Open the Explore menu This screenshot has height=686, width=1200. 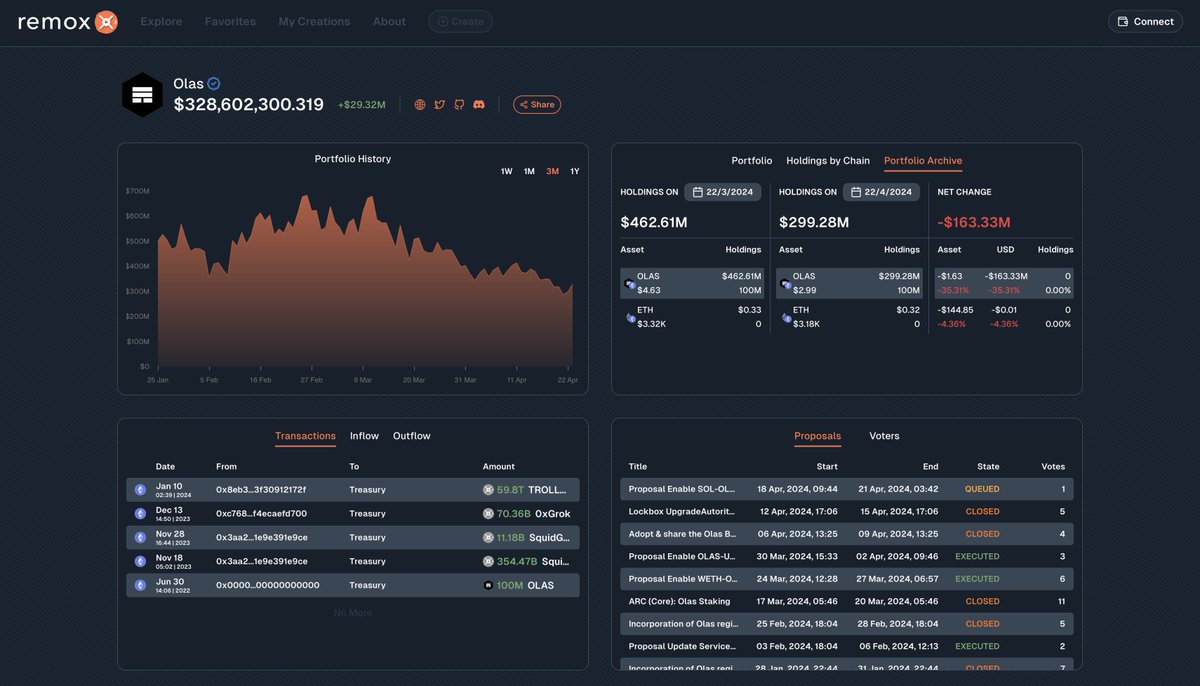coord(161,20)
